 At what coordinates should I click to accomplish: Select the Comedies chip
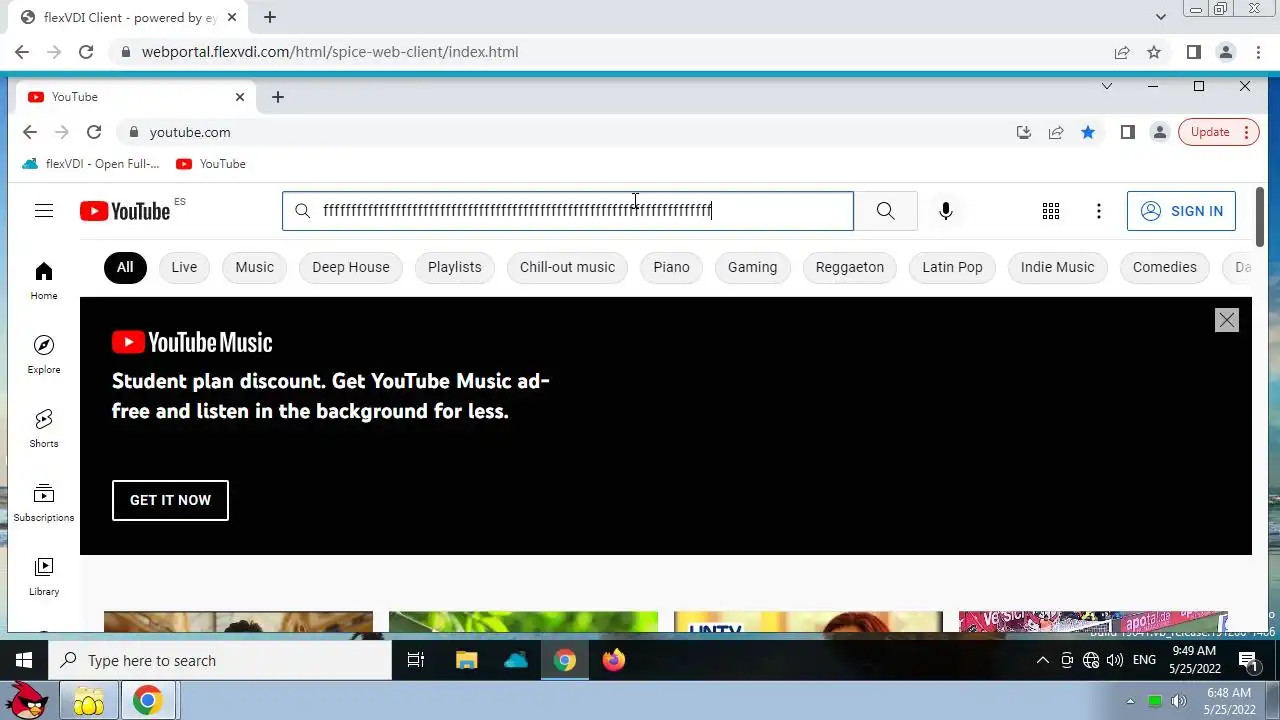tap(1164, 267)
